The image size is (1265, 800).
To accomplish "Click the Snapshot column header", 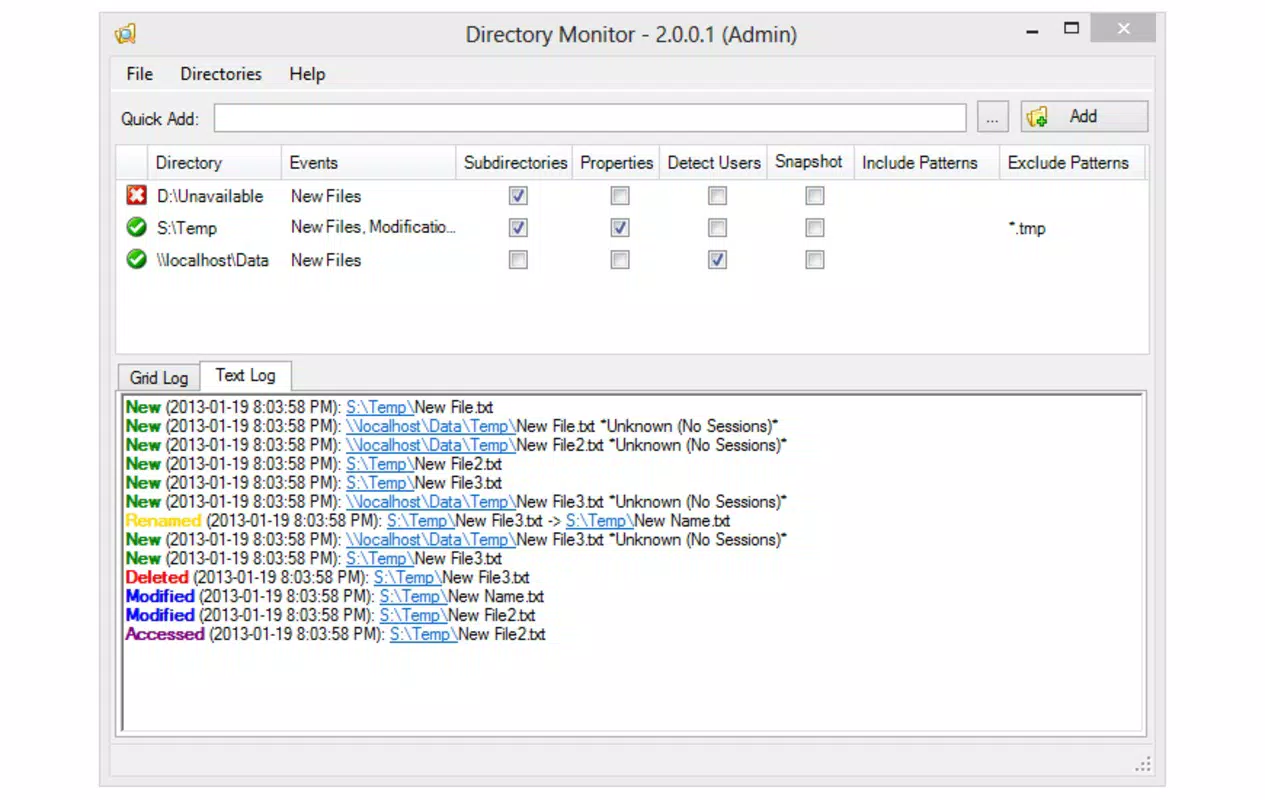I will [x=810, y=163].
